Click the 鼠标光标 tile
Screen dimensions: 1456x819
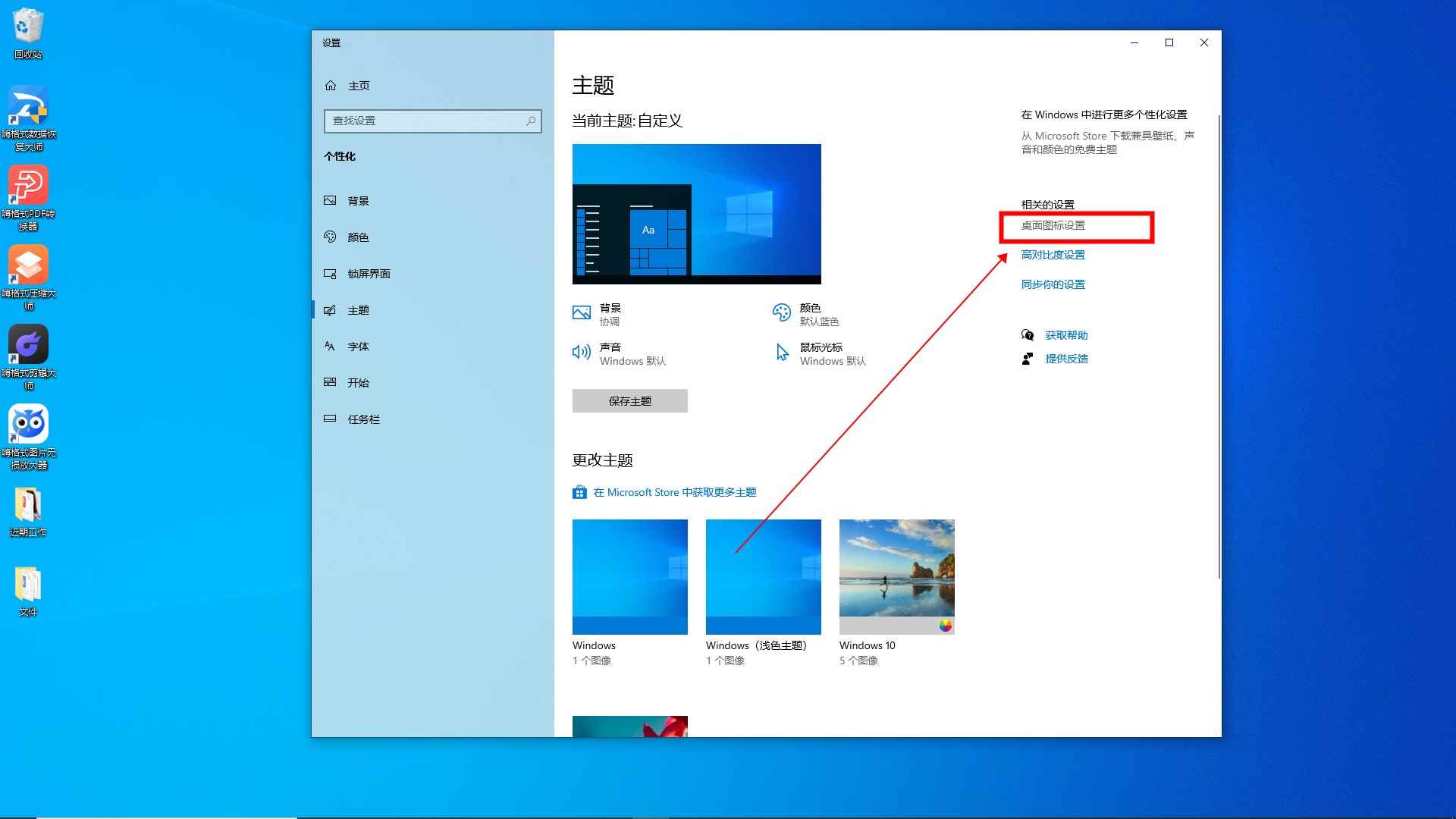823,353
